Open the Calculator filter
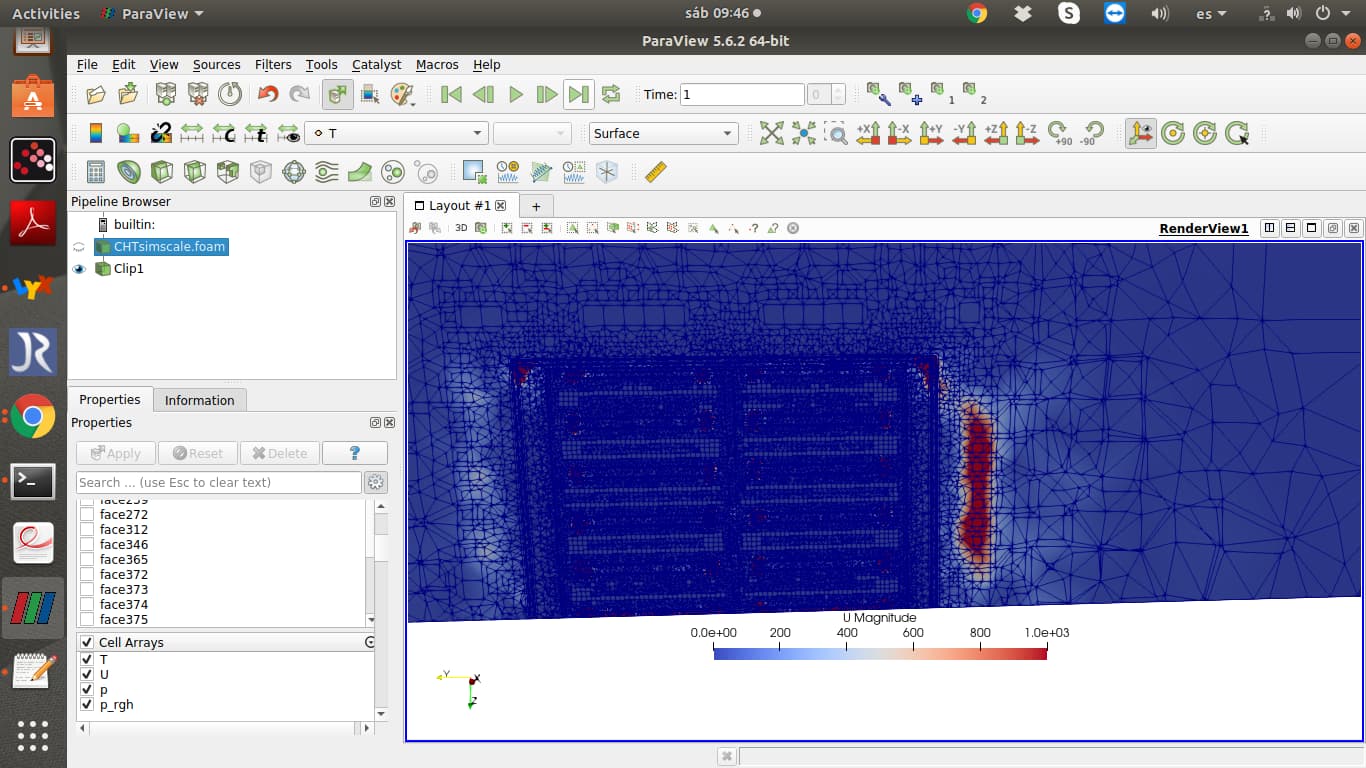The height and width of the screenshot is (768, 1366). 96,172
